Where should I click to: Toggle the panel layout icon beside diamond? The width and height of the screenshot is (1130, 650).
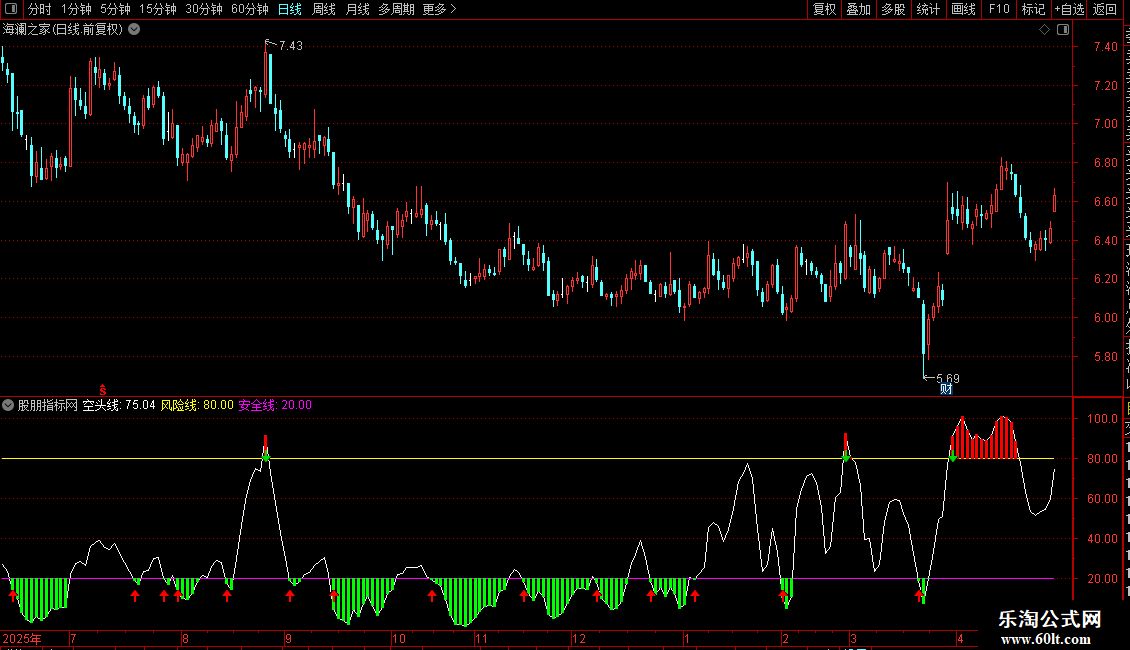click(1063, 30)
